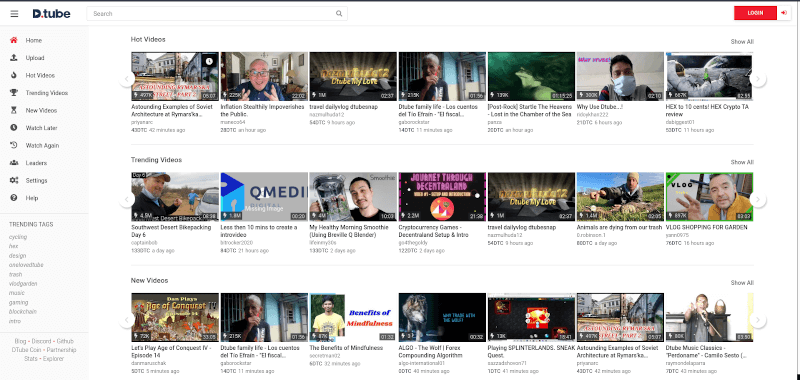
Task: Click the Settings gears icon
Action: click(14, 181)
